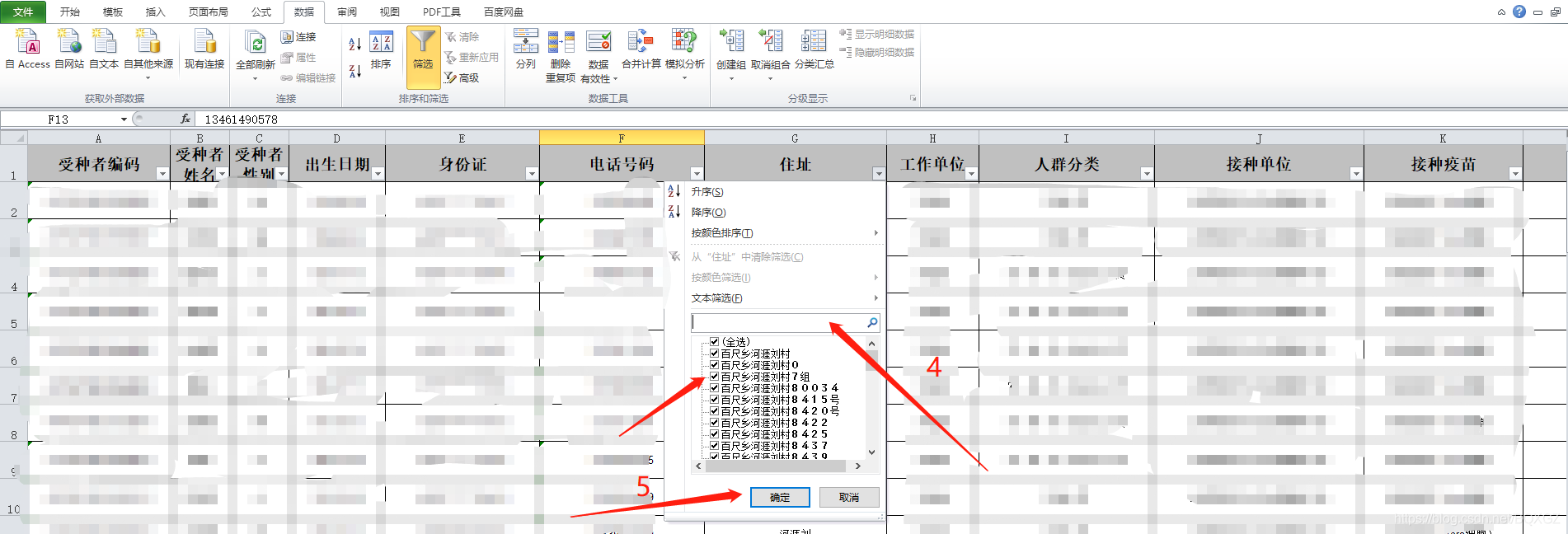
Task: Import data from Access
Action: tap(27, 48)
